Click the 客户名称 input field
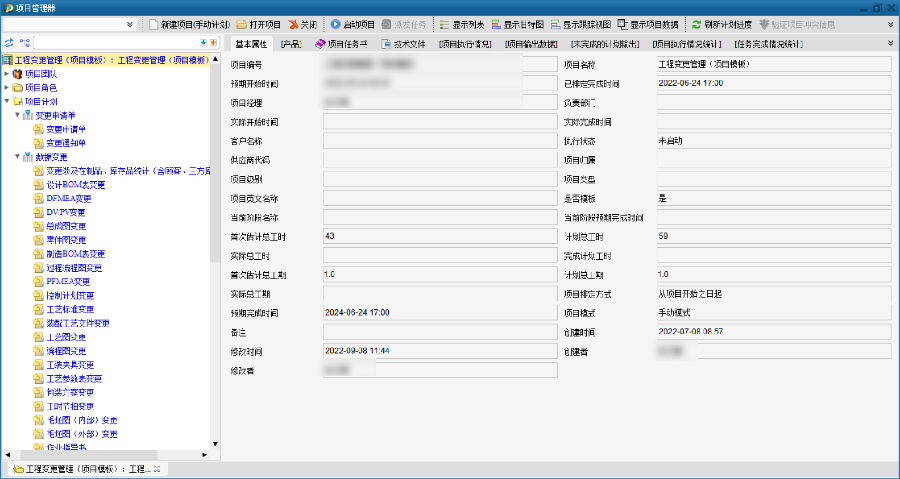 tap(440, 141)
